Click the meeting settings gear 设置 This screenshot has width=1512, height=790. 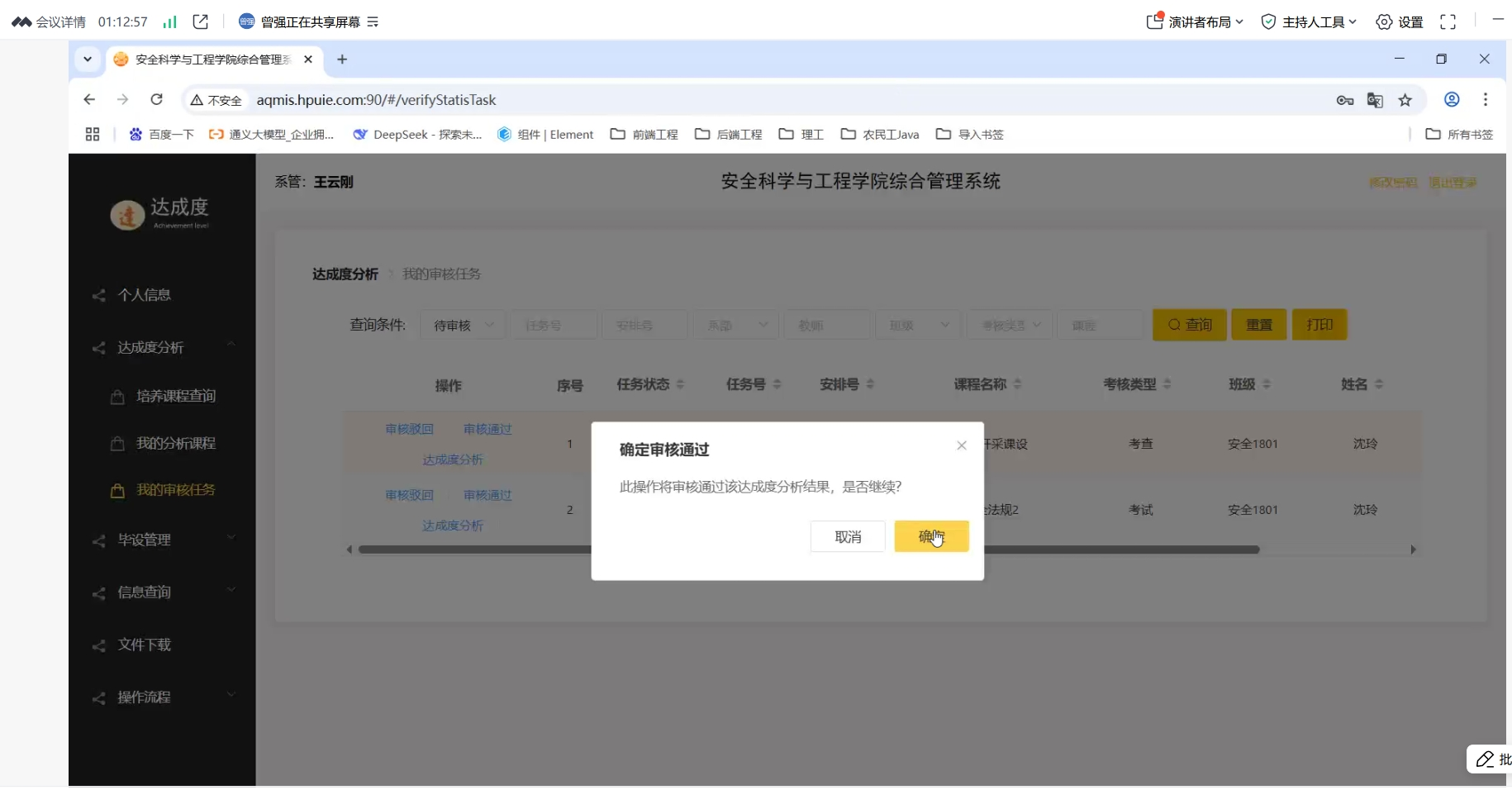1399,22
